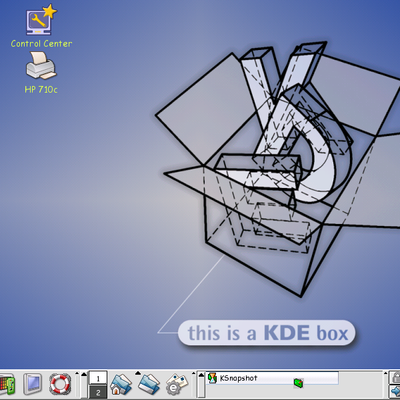Select the KSnapshot taskbar entry
Viewport: 400px width, 400px height.
[272, 378]
